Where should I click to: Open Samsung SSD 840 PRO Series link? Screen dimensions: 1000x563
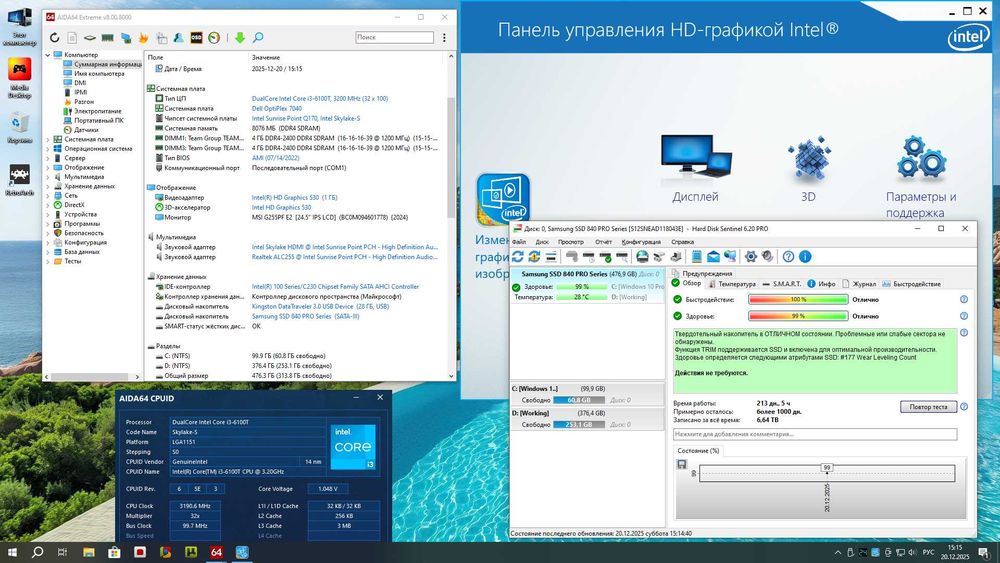click(305, 316)
